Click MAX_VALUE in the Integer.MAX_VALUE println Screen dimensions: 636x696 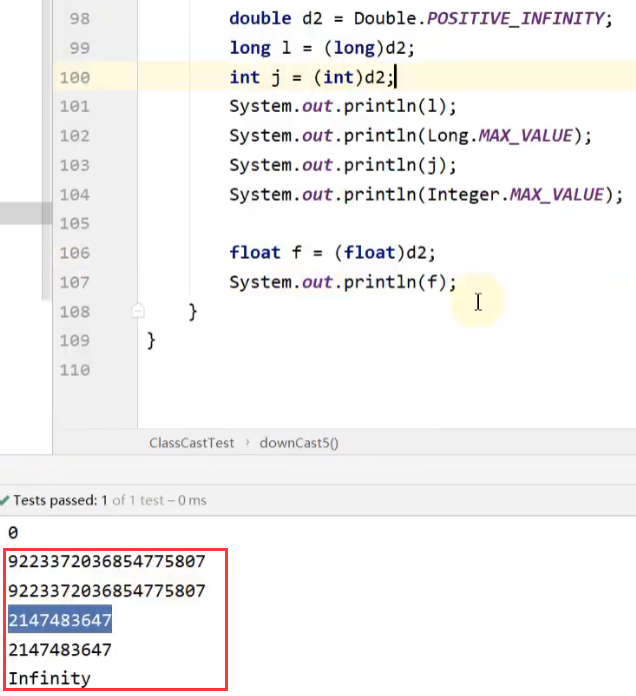pos(557,194)
